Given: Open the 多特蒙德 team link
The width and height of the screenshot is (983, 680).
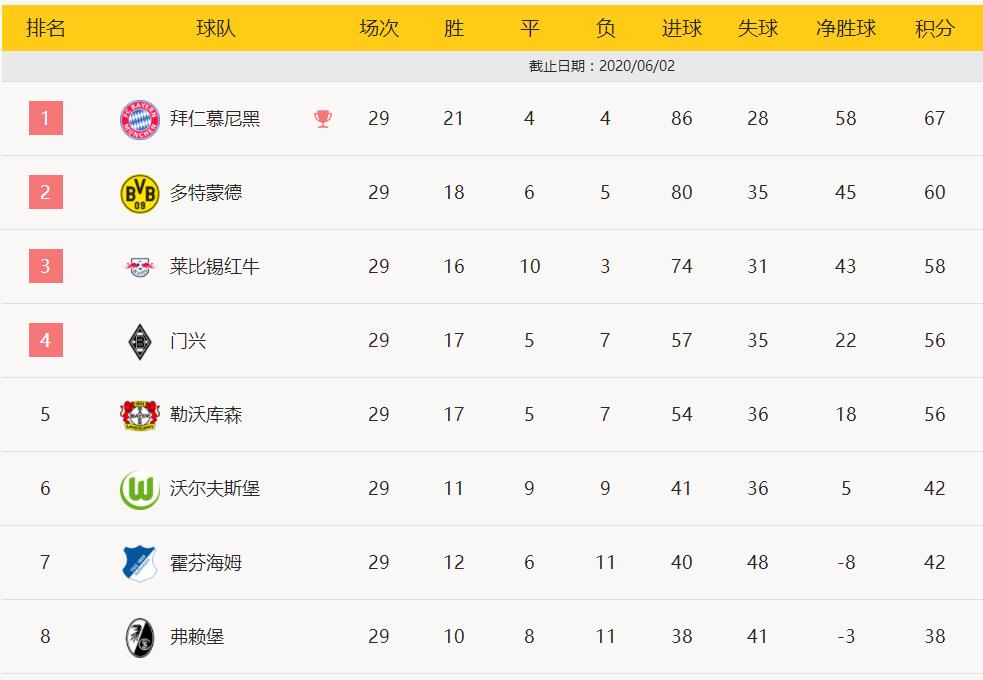Looking at the screenshot, I should [x=206, y=192].
